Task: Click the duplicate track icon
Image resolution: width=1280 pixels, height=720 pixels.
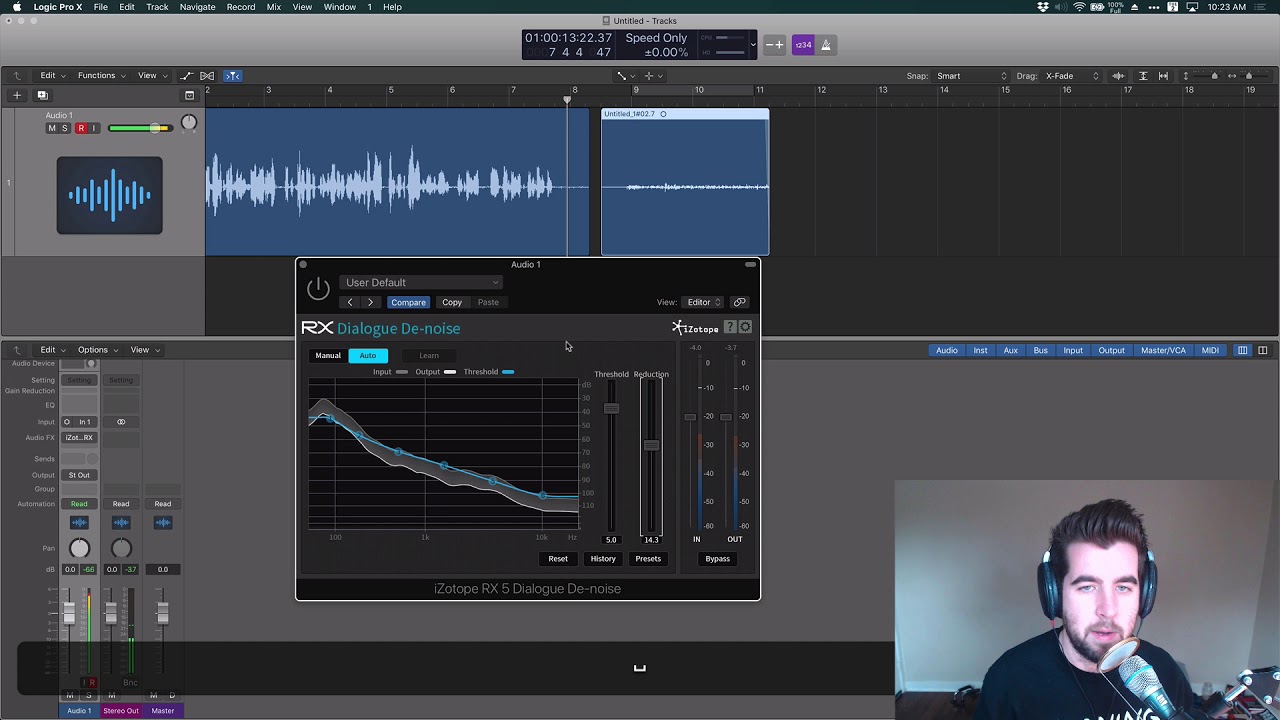Action: 42,95
